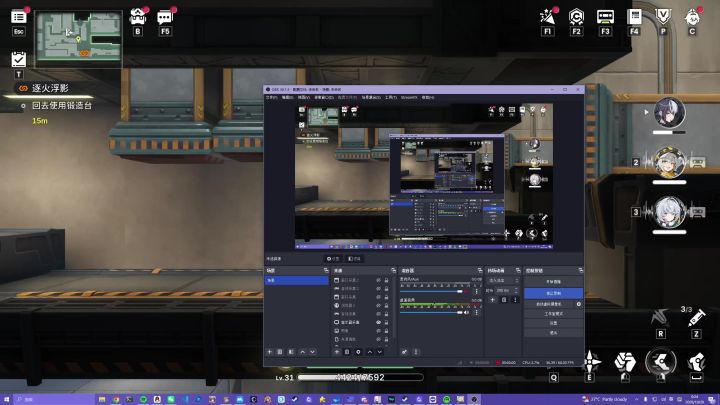Open the OBS Edit menu

(x=287, y=97)
